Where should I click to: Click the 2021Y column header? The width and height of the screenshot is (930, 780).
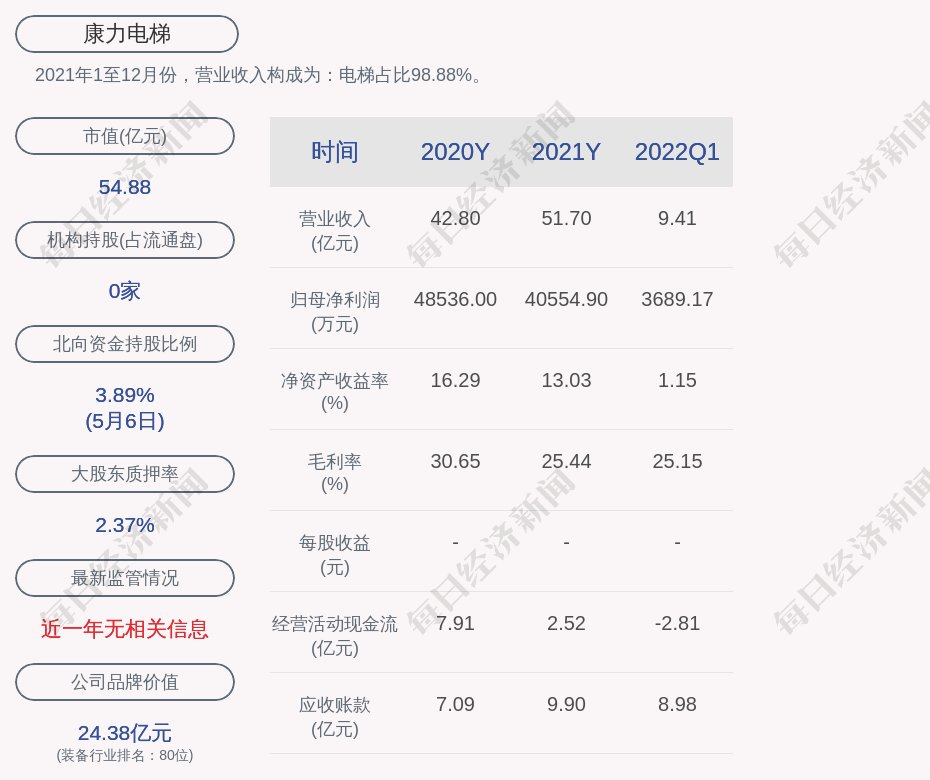pyautogui.click(x=566, y=152)
